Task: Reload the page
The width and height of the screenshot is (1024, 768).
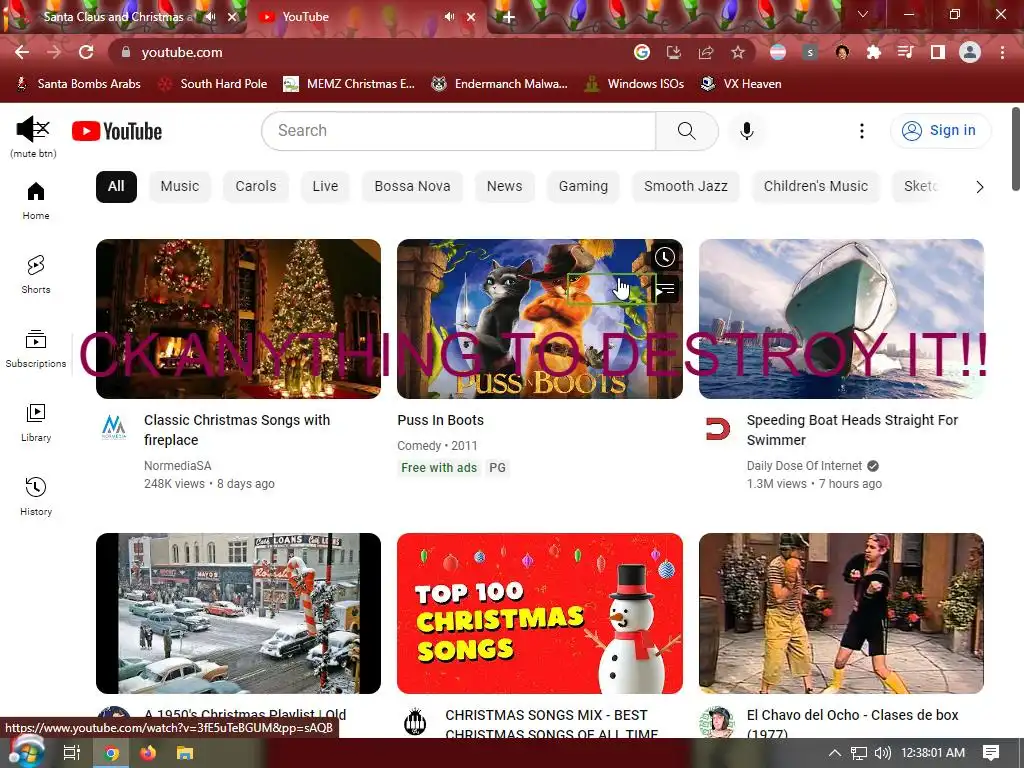Action: tap(86, 52)
